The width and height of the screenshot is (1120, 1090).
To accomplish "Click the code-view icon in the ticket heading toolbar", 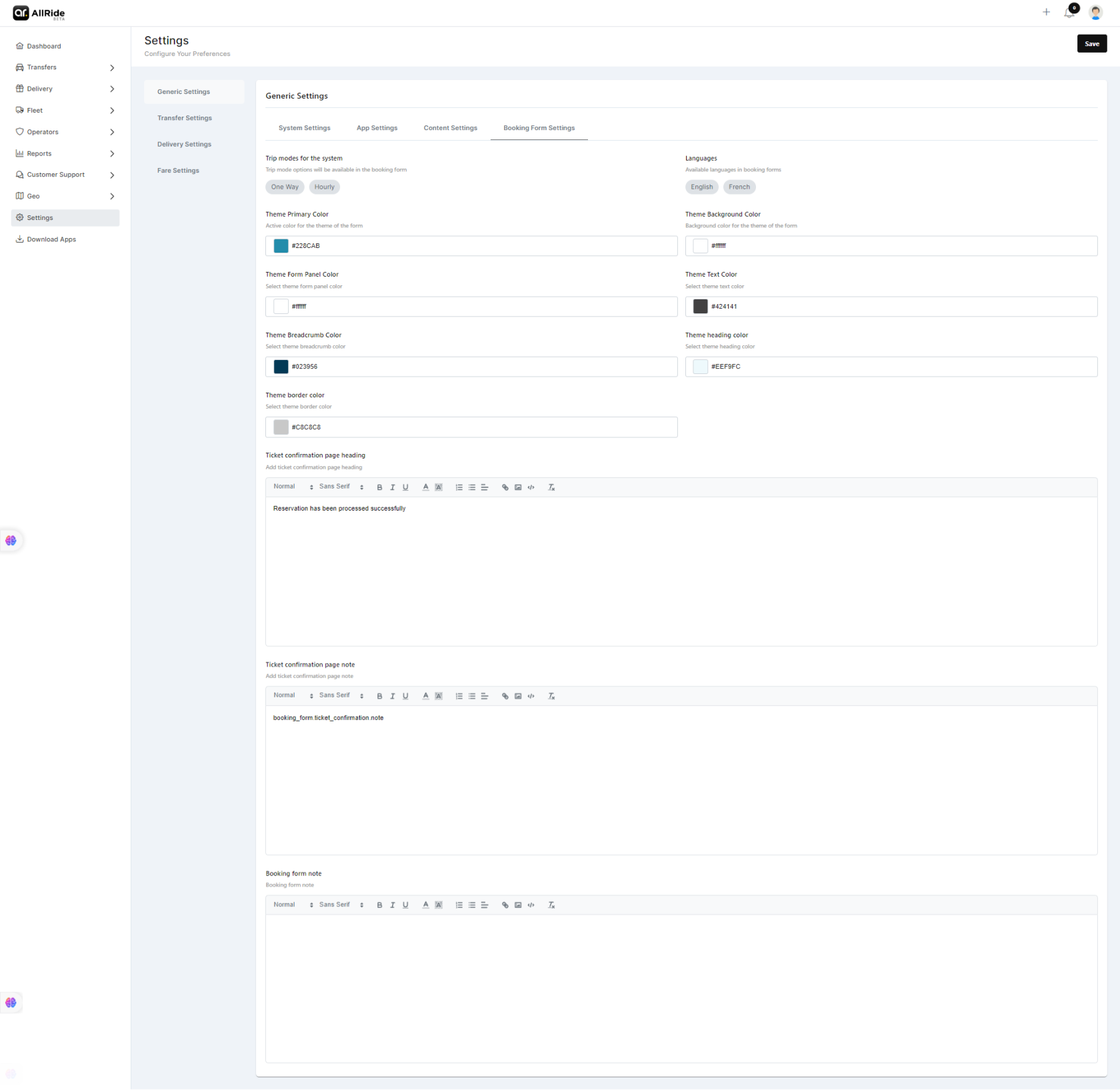I will pos(531,487).
